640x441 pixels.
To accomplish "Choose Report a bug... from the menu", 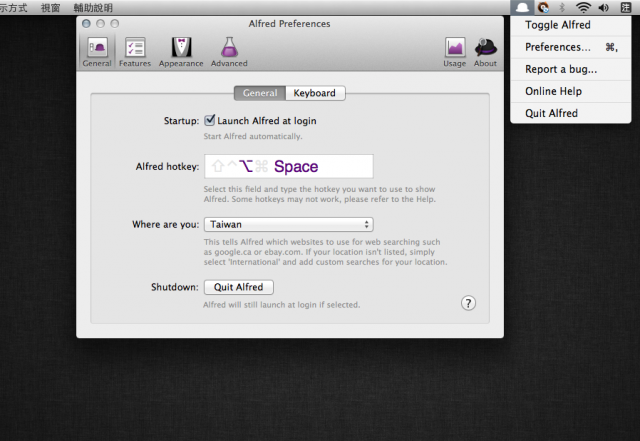I will (x=570, y=69).
